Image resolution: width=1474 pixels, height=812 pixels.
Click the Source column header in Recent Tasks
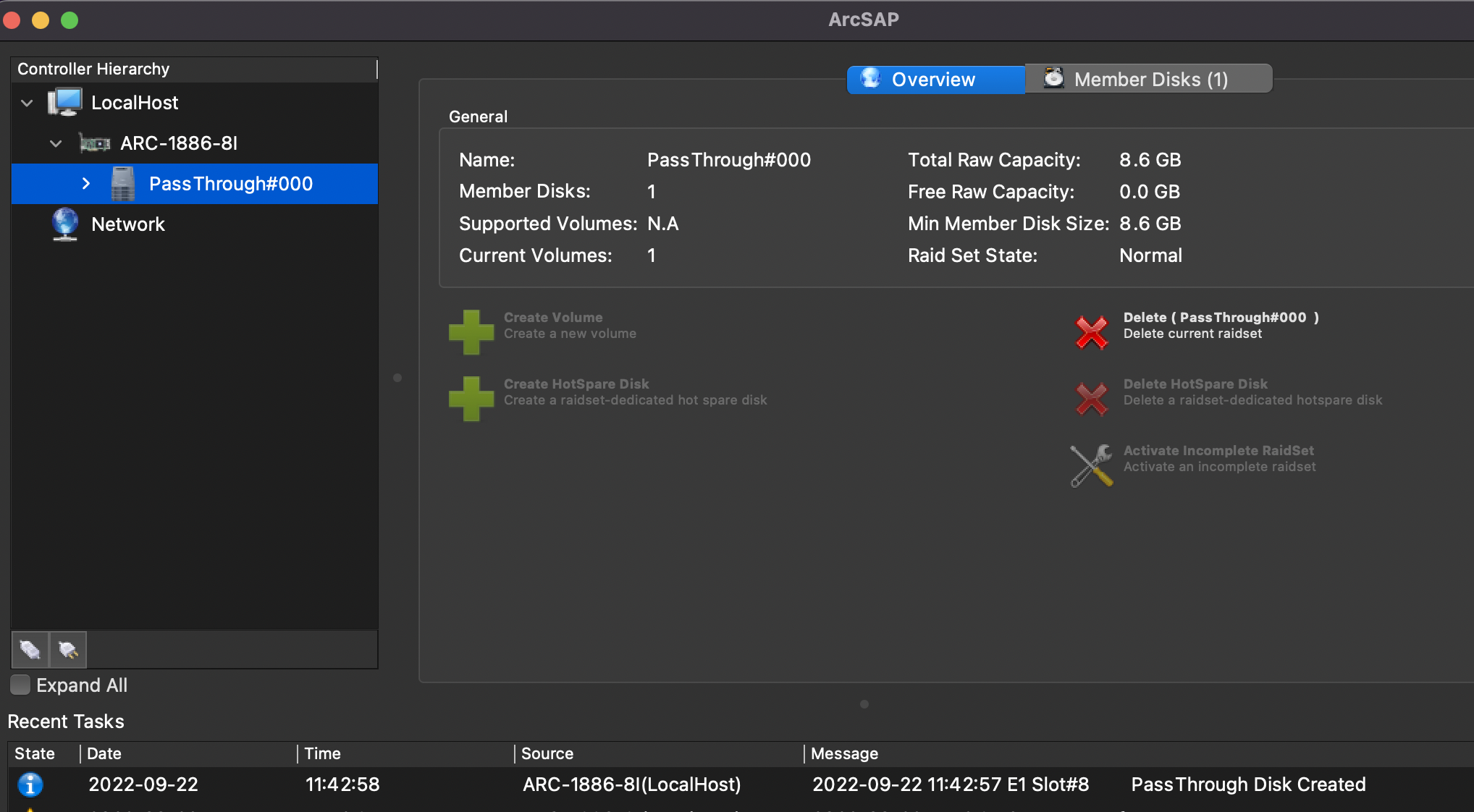pyautogui.click(x=547, y=753)
